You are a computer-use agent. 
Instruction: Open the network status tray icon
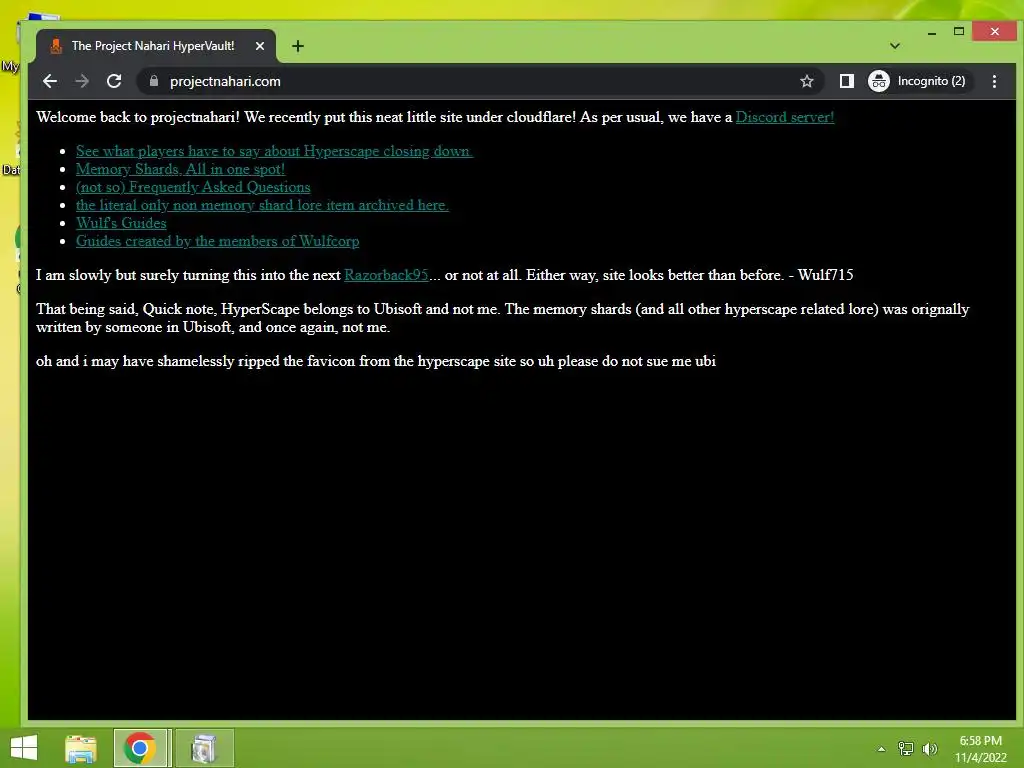point(905,749)
